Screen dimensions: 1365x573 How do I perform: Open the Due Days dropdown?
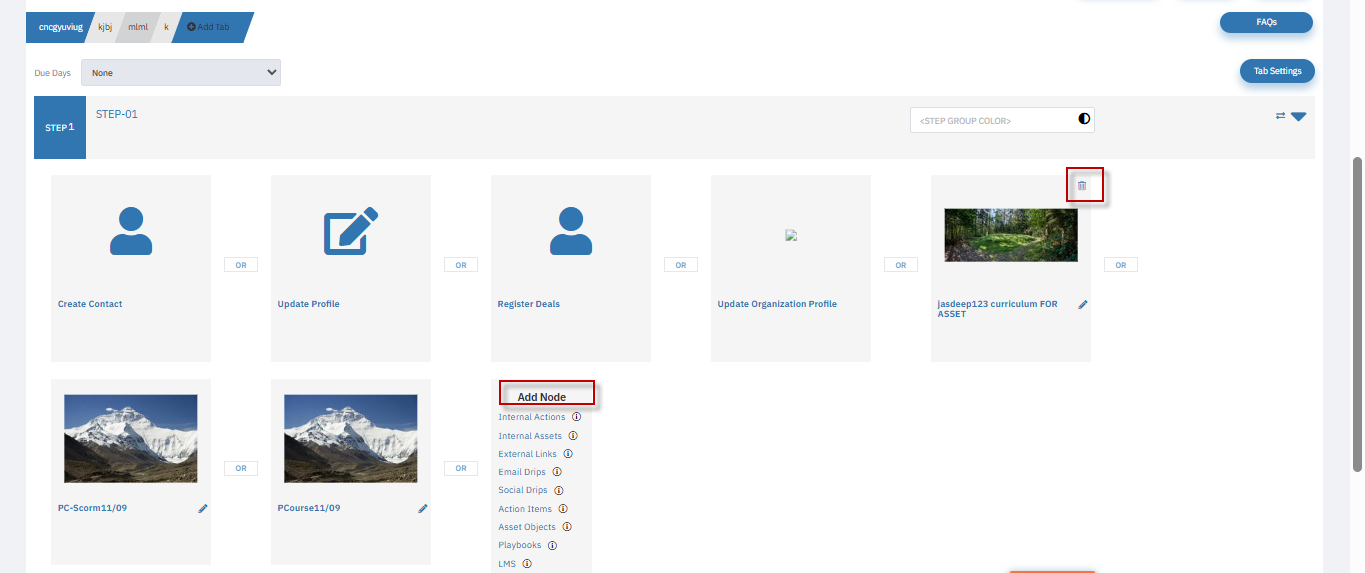[180, 73]
